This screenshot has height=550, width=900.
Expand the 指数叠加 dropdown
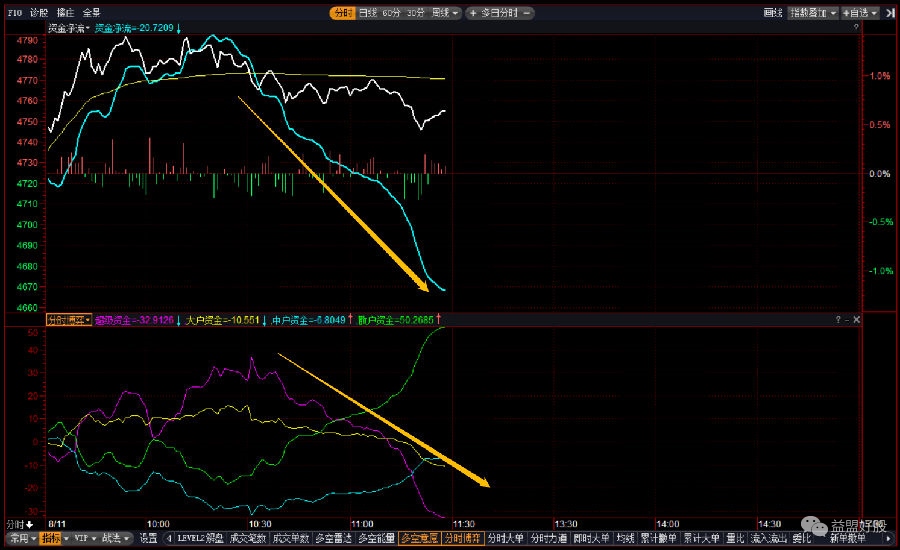[x=812, y=13]
